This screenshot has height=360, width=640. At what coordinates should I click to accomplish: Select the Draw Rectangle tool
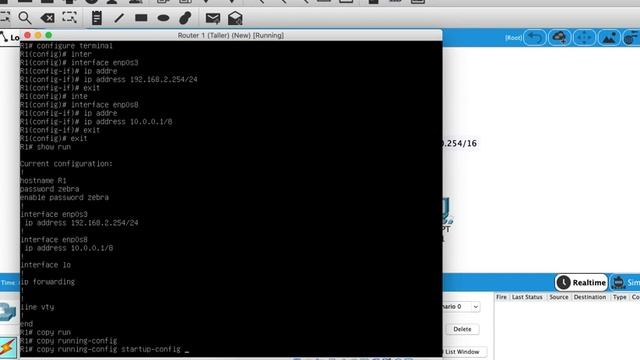pyautogui.click(x=141, y=18)
